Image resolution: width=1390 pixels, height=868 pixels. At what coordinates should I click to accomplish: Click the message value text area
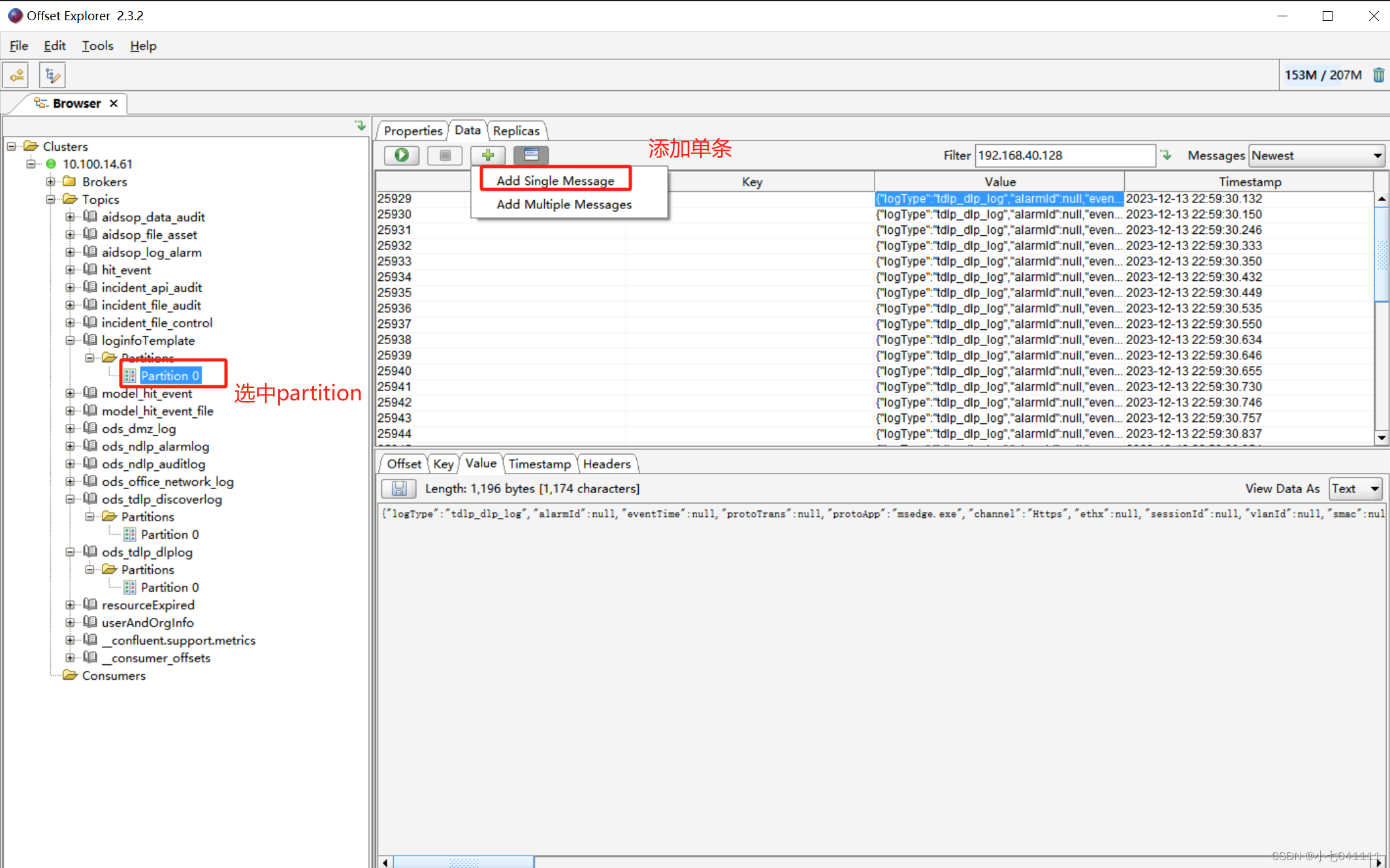(x=882, y=679)
